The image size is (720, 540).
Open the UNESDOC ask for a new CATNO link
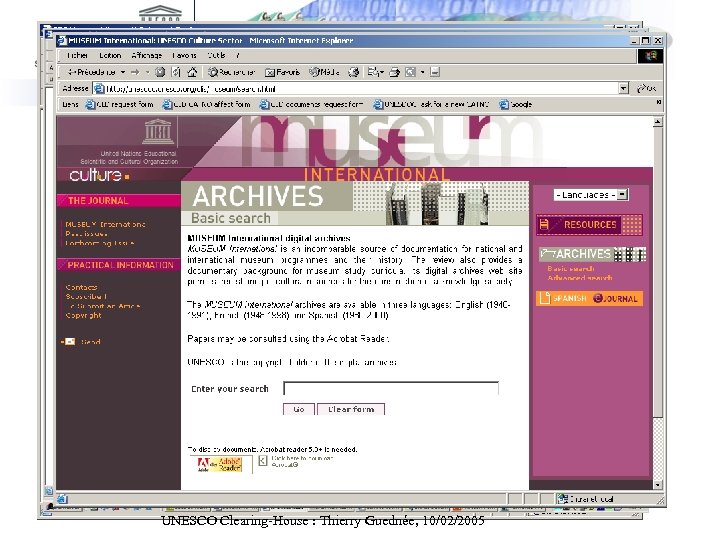point(431,104)
